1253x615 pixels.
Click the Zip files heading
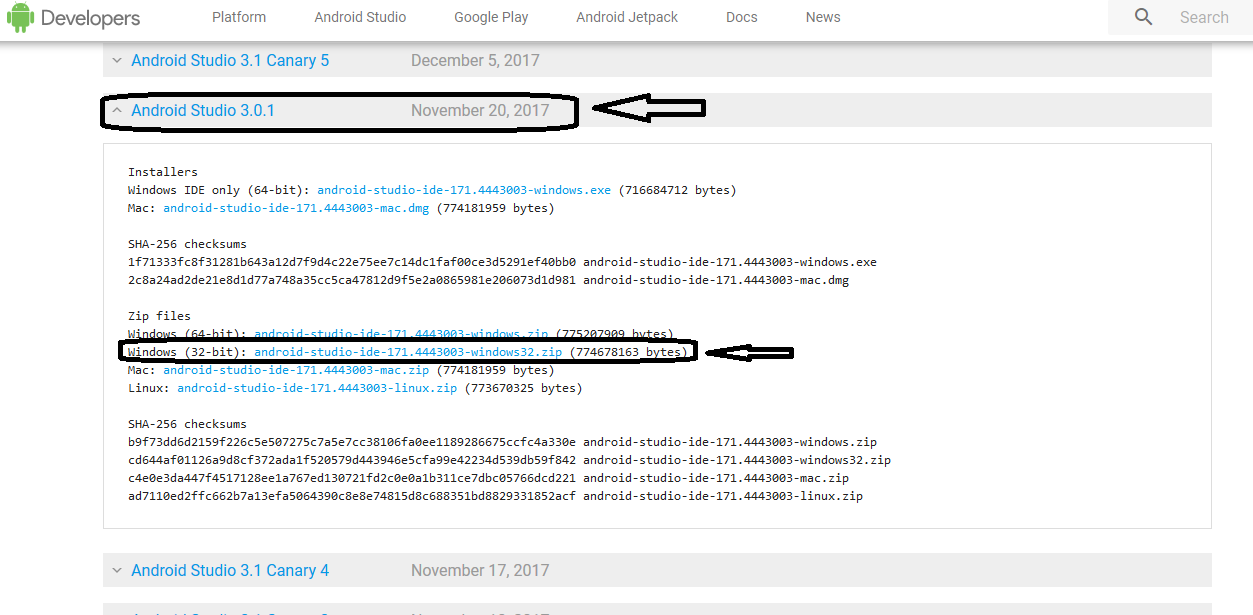pos(159,316)
